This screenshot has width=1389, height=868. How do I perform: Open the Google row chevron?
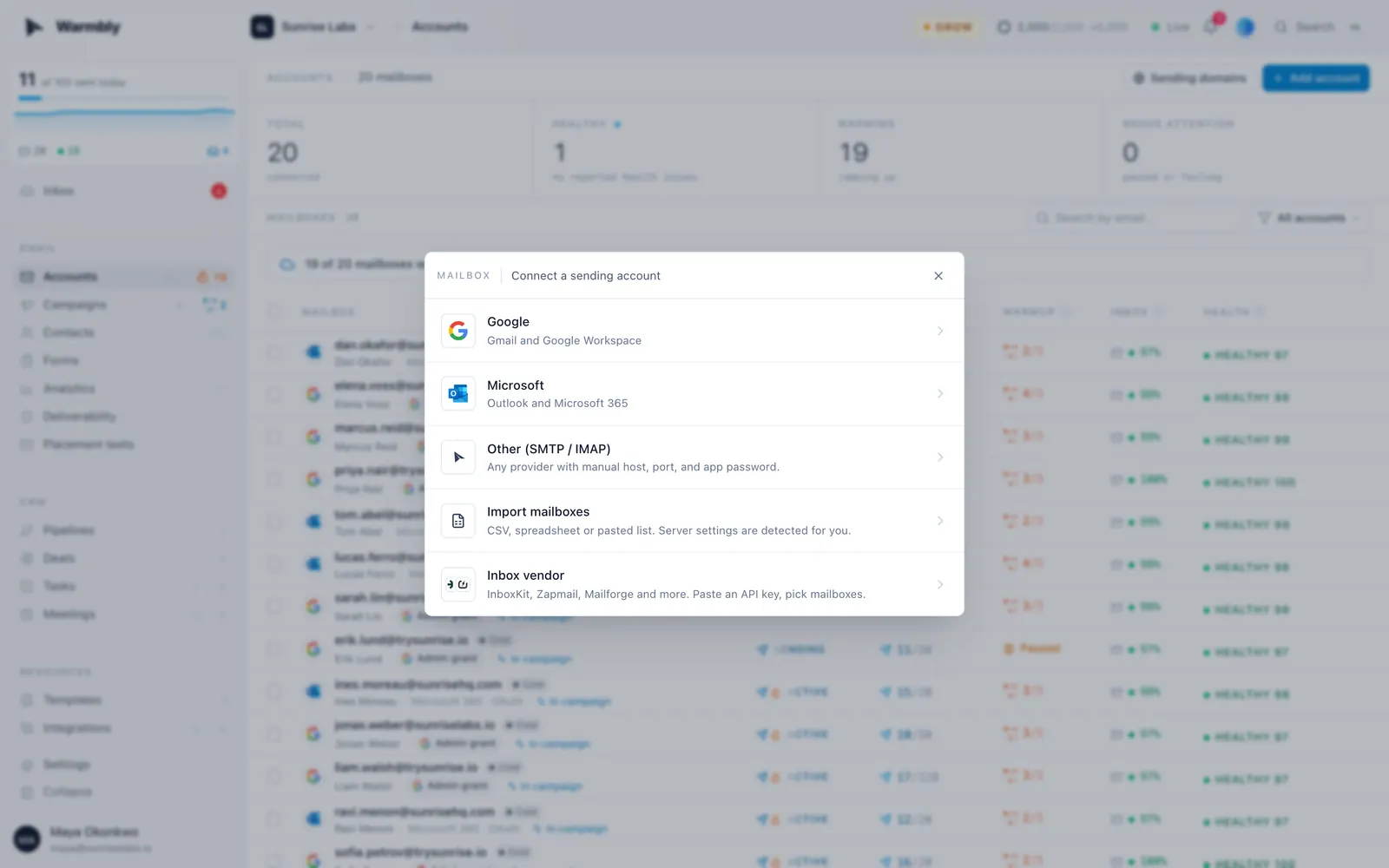click(x=940, y=331)
